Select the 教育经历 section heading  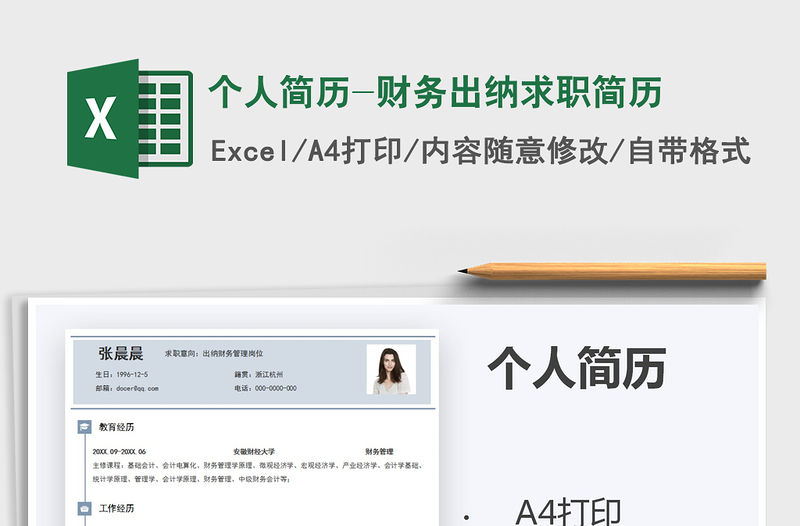116,427
